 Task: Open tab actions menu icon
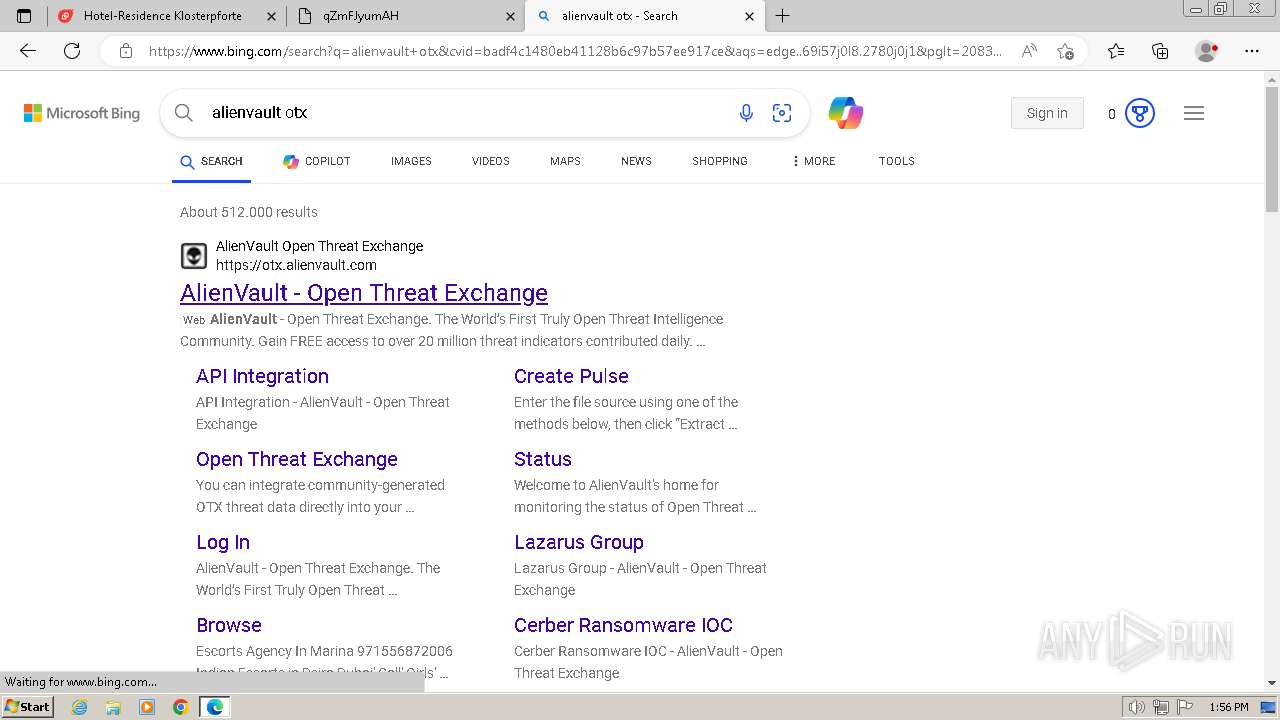[24, 16]
